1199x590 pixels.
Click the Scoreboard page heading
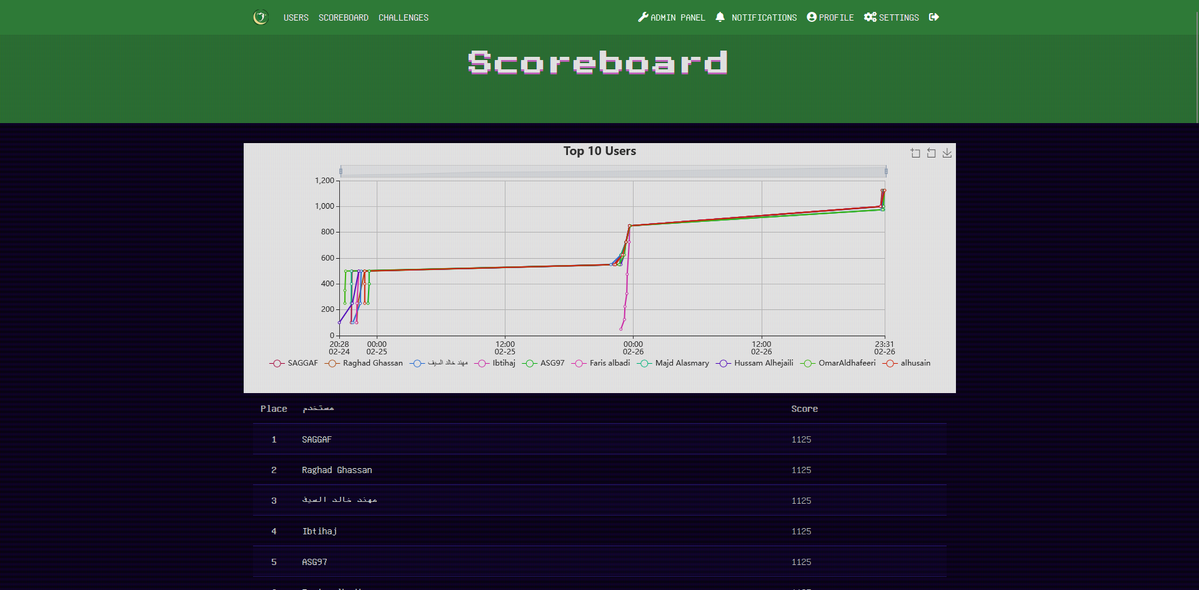[x=598, y=63]
